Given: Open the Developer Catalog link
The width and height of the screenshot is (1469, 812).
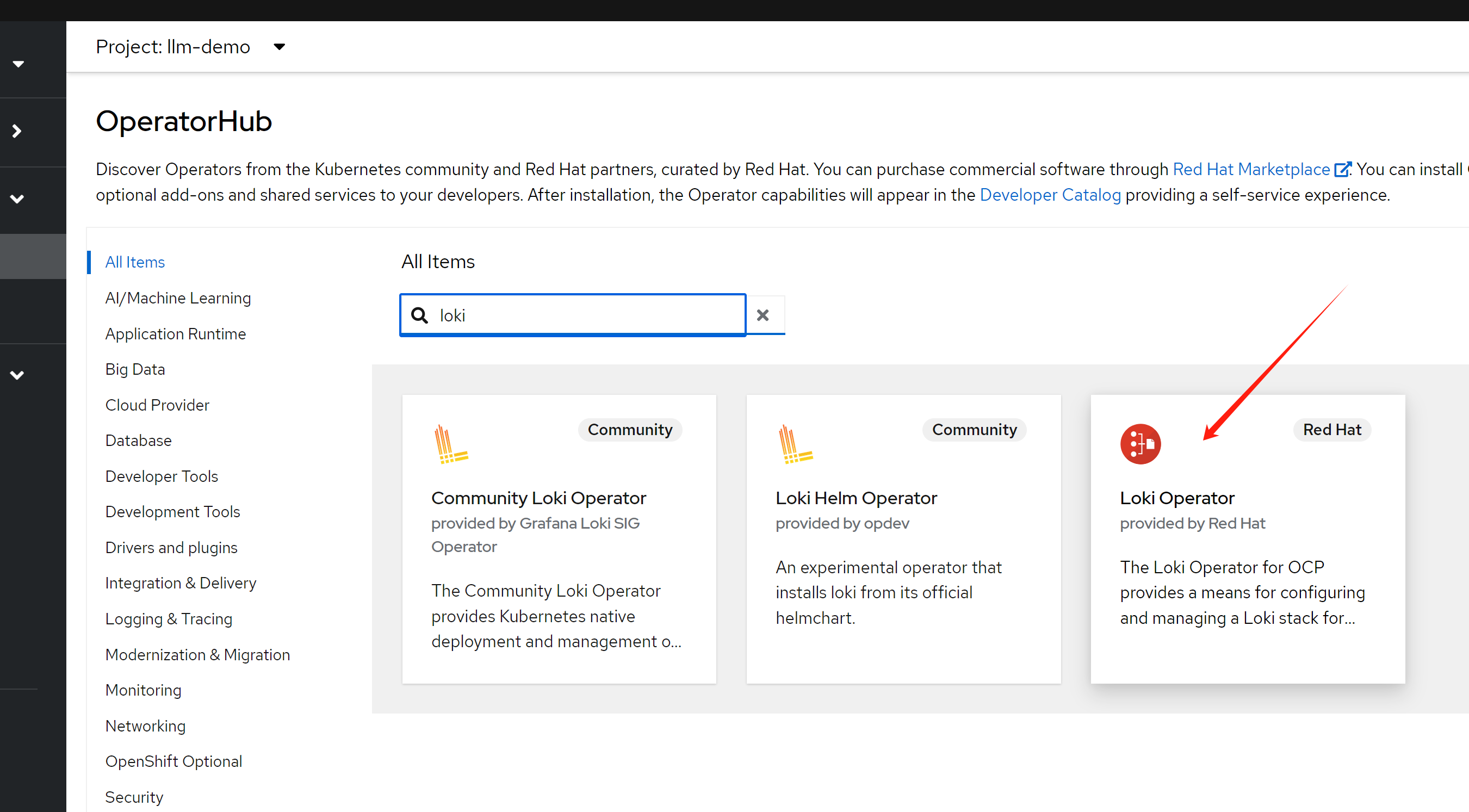Looking at the screenshot, I should (1050, 195).
